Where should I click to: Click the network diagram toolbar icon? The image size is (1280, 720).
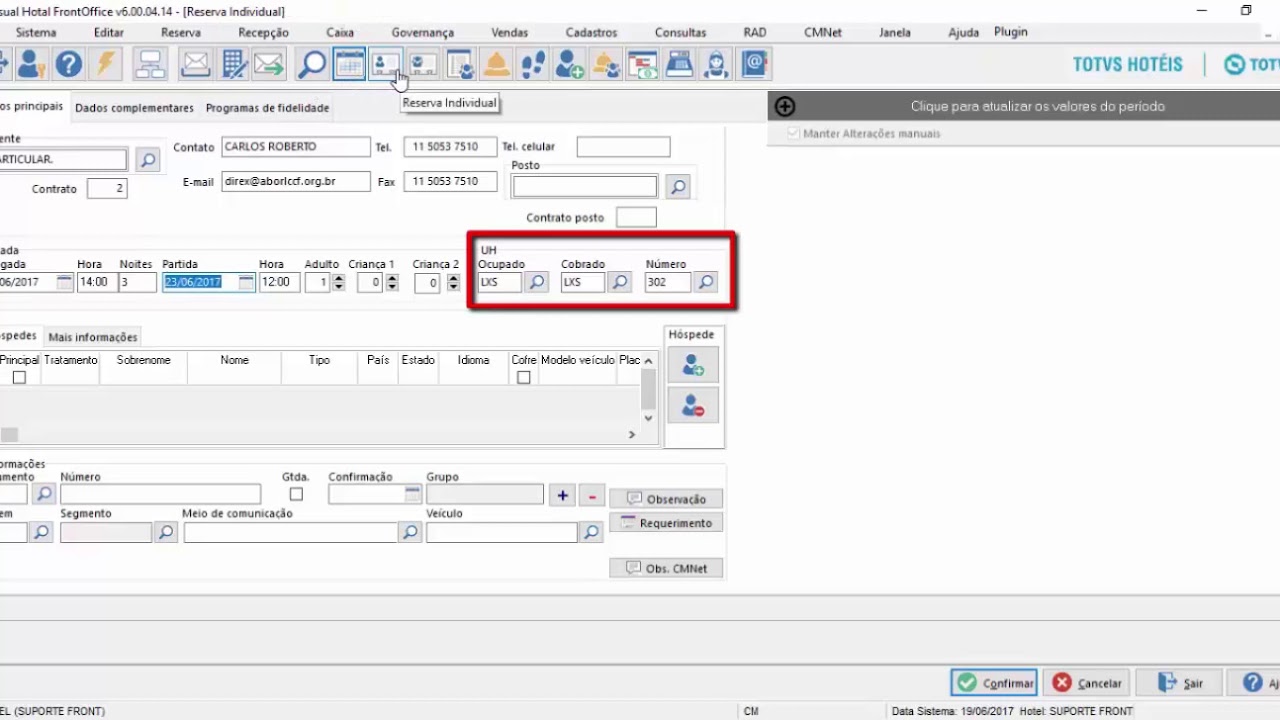pyautogui.click(x=150, y=64)
